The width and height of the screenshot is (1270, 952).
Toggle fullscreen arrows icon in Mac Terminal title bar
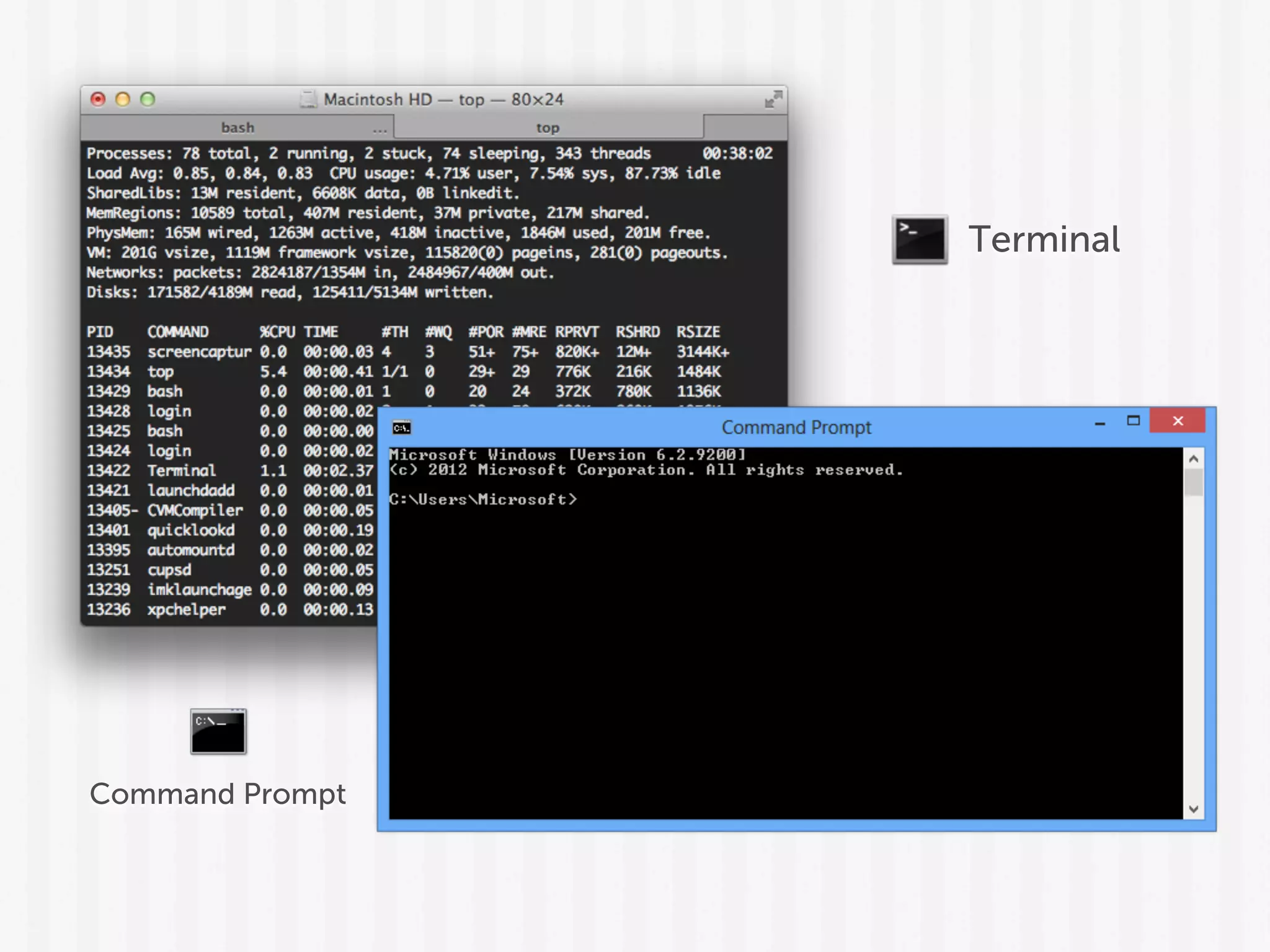(773, 99)
